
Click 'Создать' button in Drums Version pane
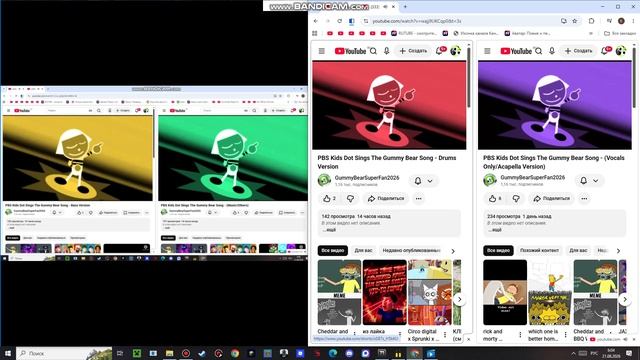point(413,51)
